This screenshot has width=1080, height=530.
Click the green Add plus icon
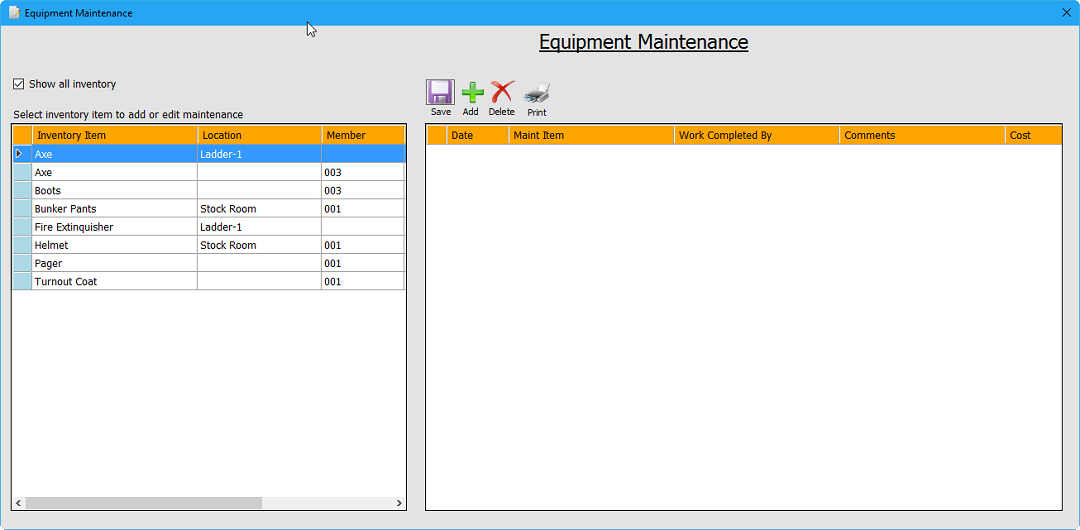pyautogui.click(x=472, y=93)
